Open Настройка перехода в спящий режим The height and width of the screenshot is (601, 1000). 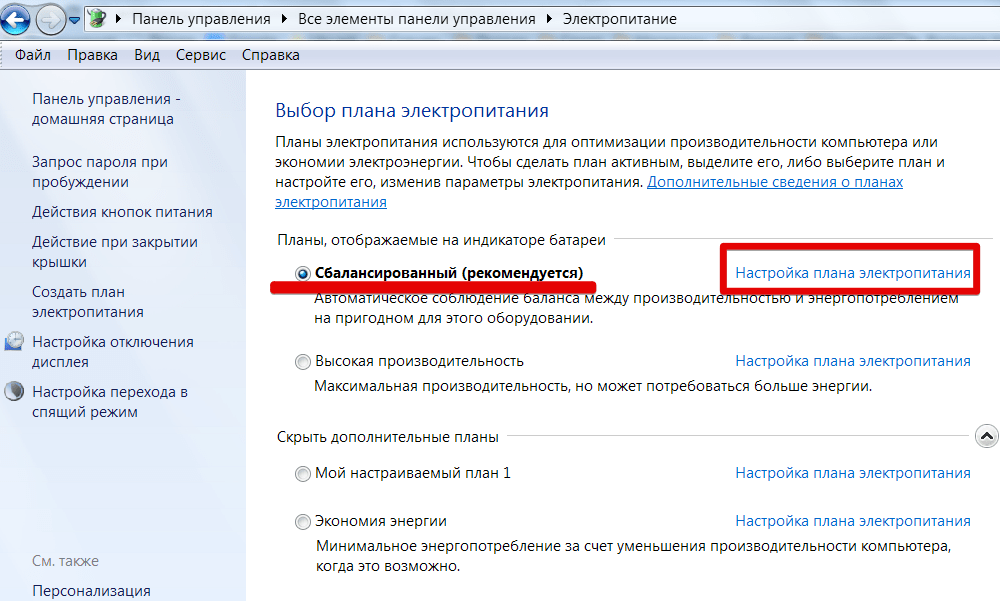(110, 401)
